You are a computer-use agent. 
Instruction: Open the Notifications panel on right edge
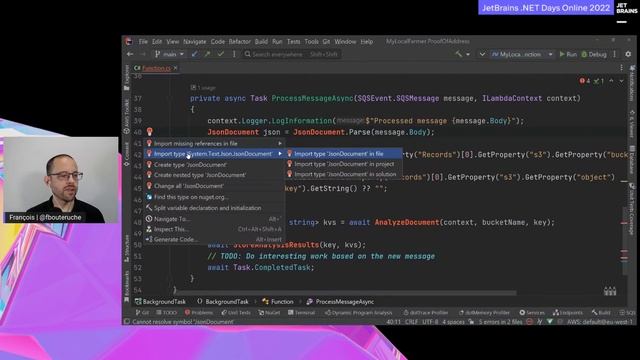tap(632, 84)
